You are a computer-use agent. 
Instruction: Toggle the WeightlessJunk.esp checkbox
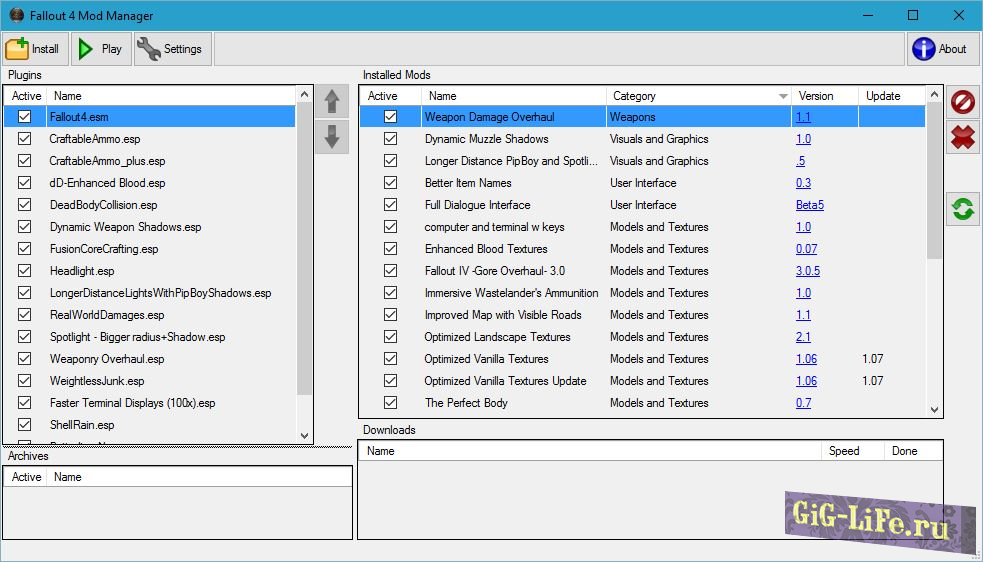pyautogui.click(x=25, y=381)
